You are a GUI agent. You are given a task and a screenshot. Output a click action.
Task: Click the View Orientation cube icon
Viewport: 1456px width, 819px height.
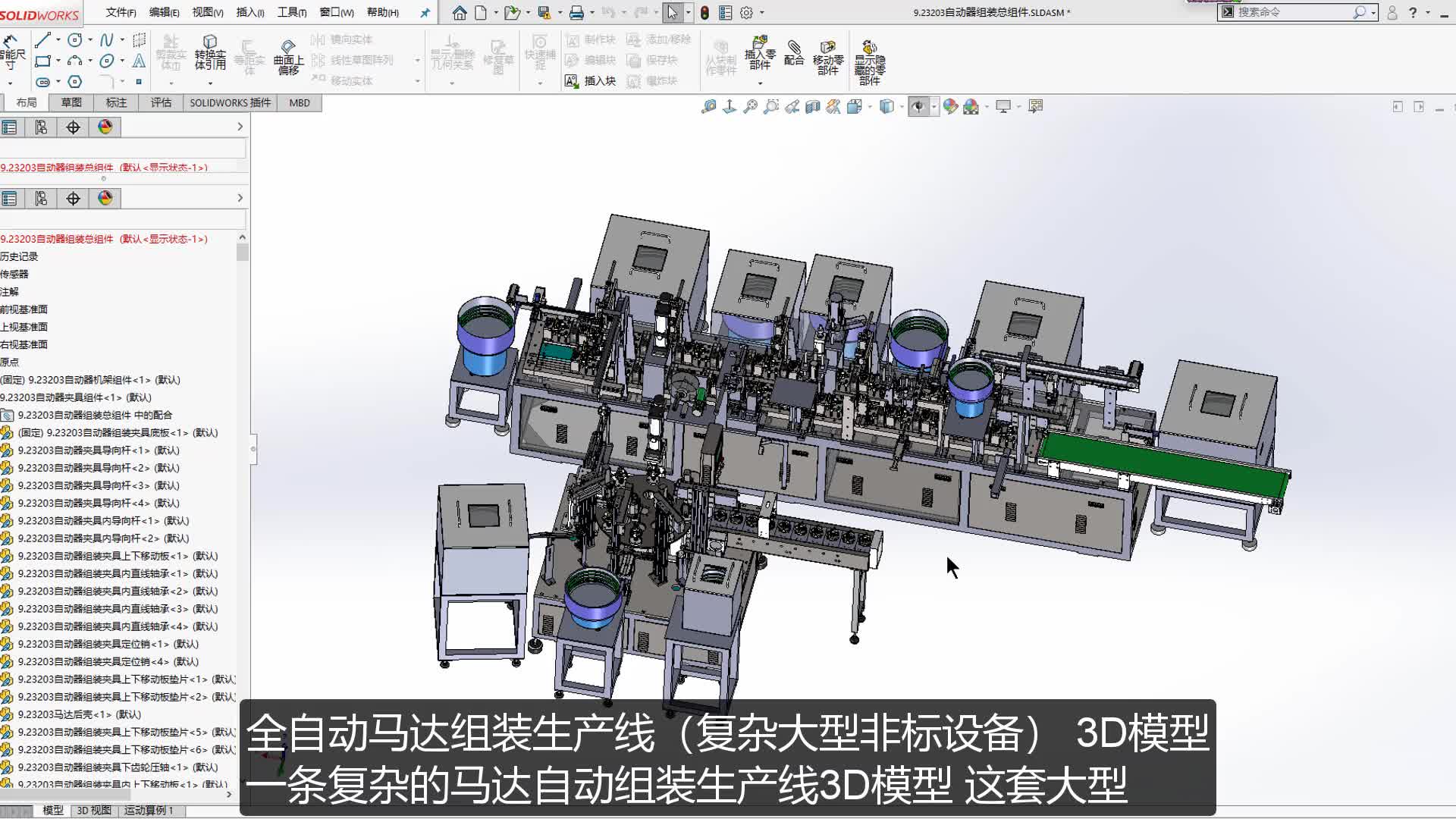pos(855,107)
